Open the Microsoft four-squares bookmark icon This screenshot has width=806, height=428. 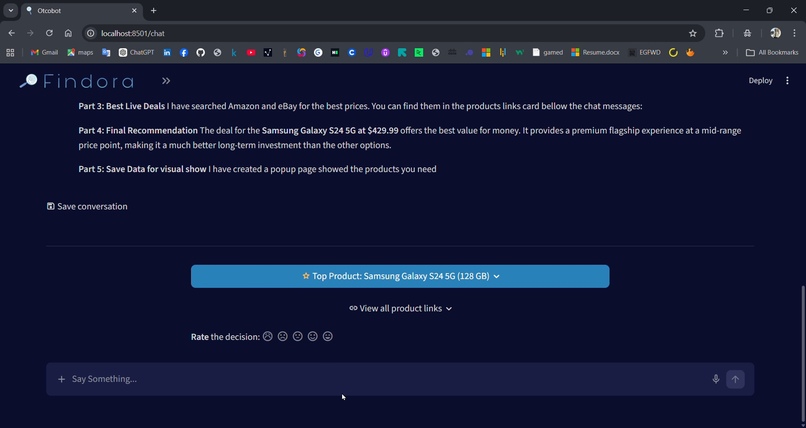pyautogui.click(x=486, y=52)
